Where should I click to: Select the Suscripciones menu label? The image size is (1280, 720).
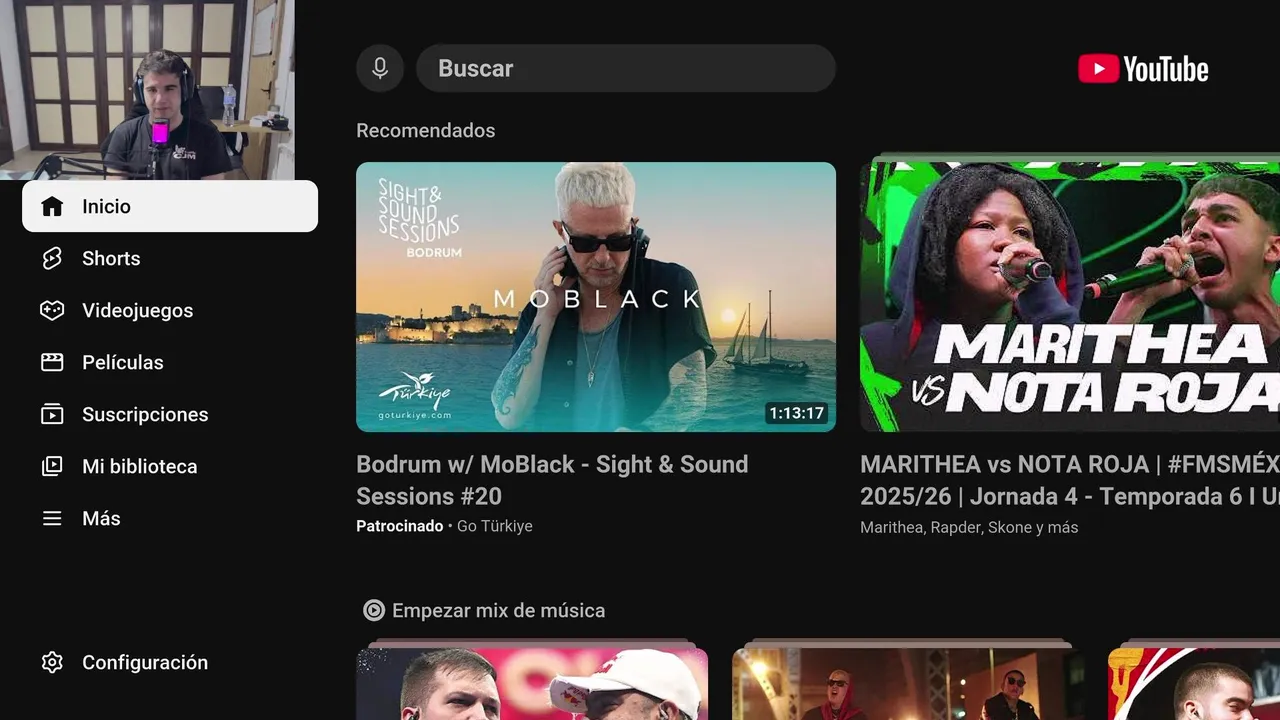coord(145,414)
